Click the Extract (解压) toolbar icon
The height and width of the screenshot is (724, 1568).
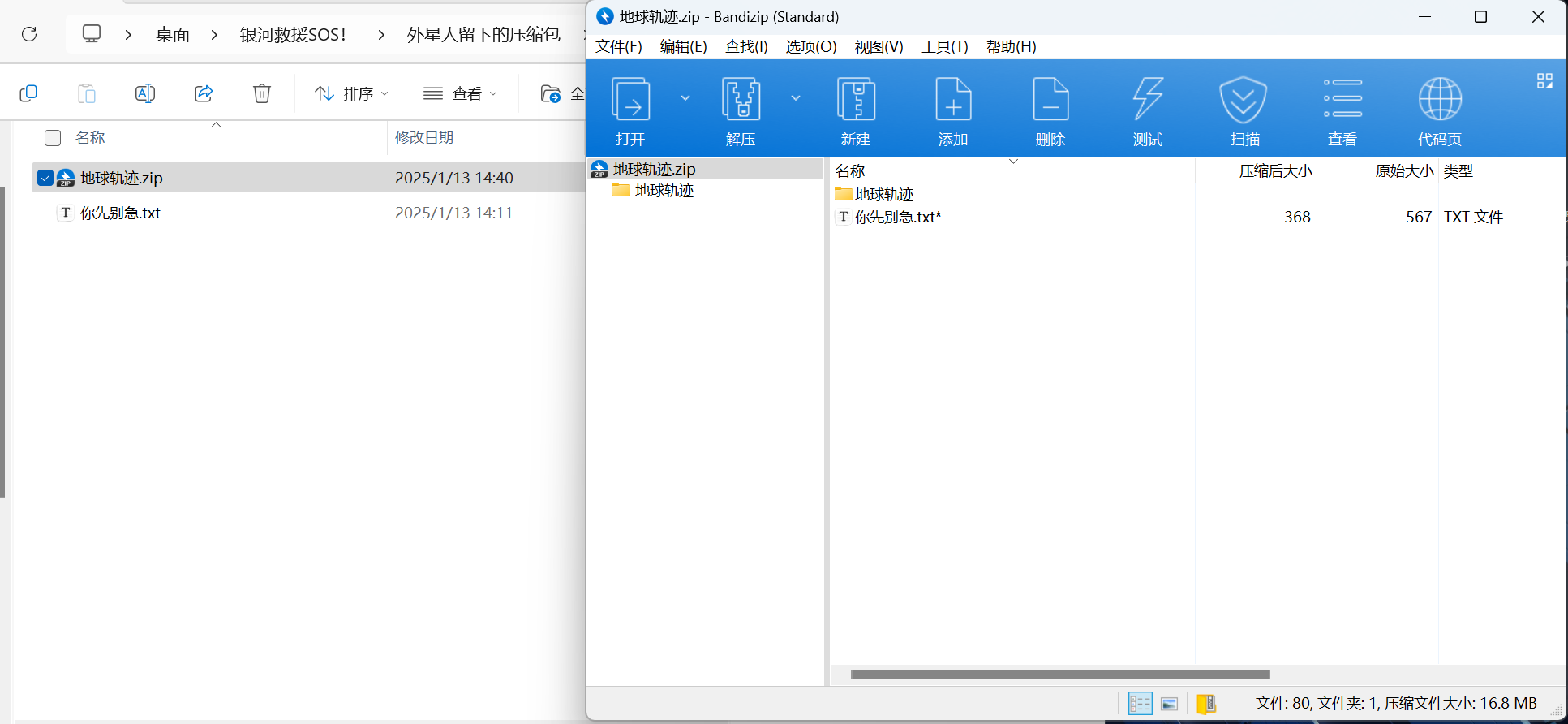coord(741,100)
